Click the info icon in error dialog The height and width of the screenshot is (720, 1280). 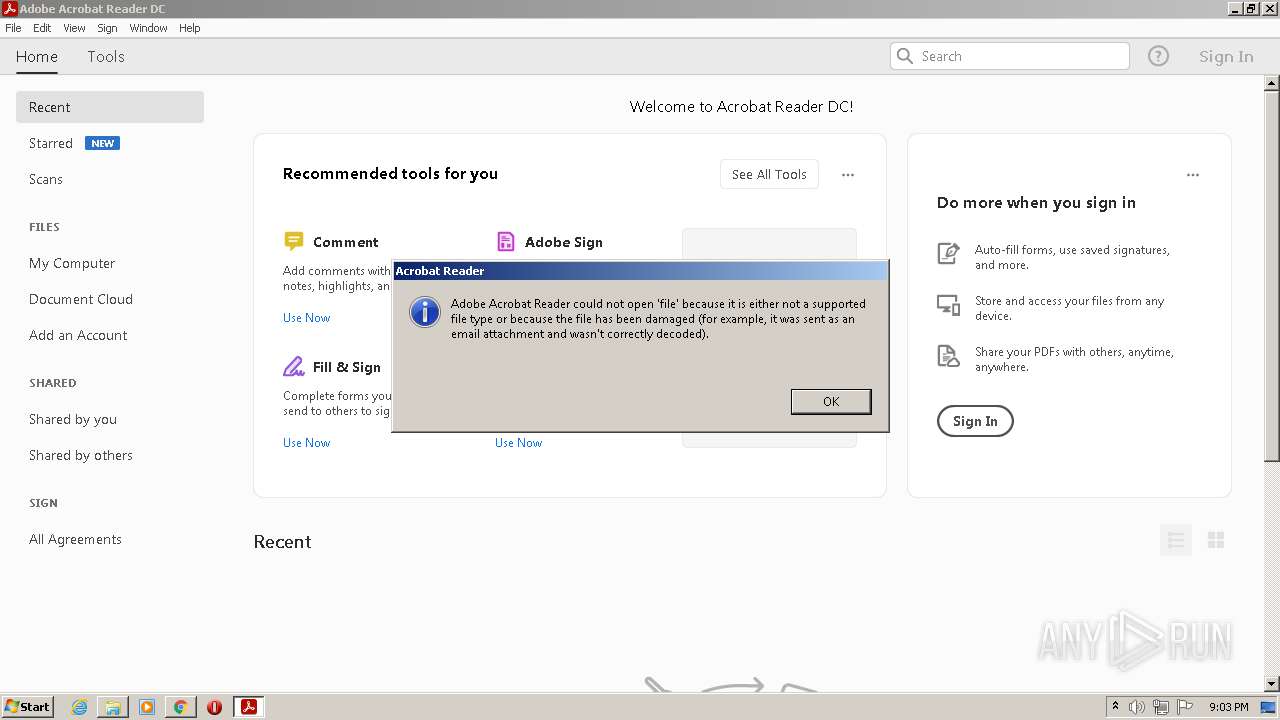425,312
